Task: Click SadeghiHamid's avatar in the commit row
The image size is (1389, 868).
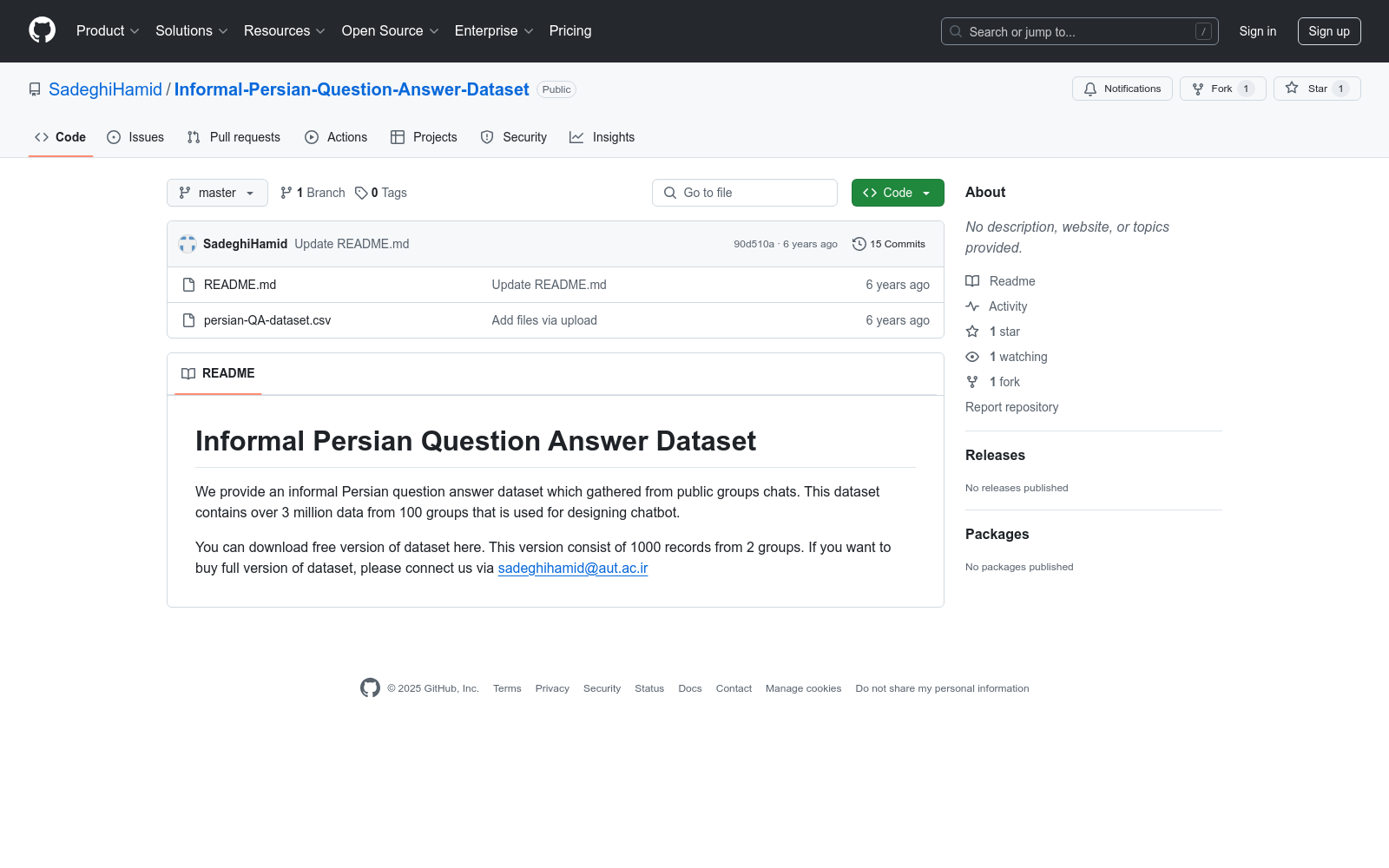Action: coord(188,244)
